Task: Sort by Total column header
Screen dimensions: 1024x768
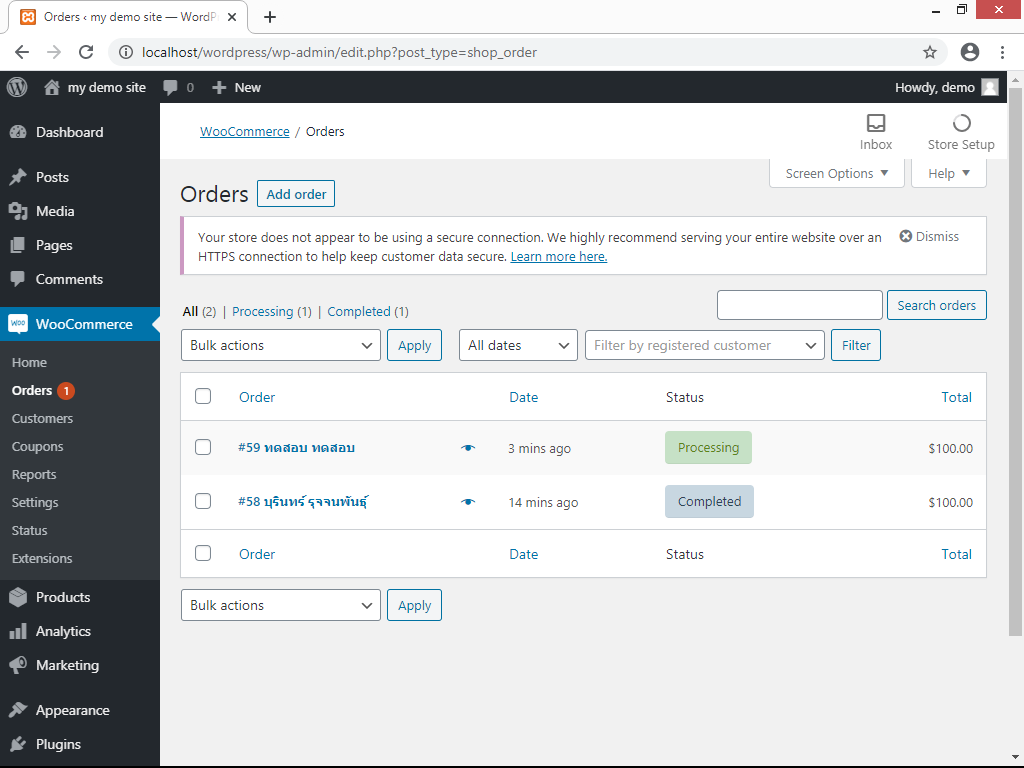Action: tap(957, 397)
